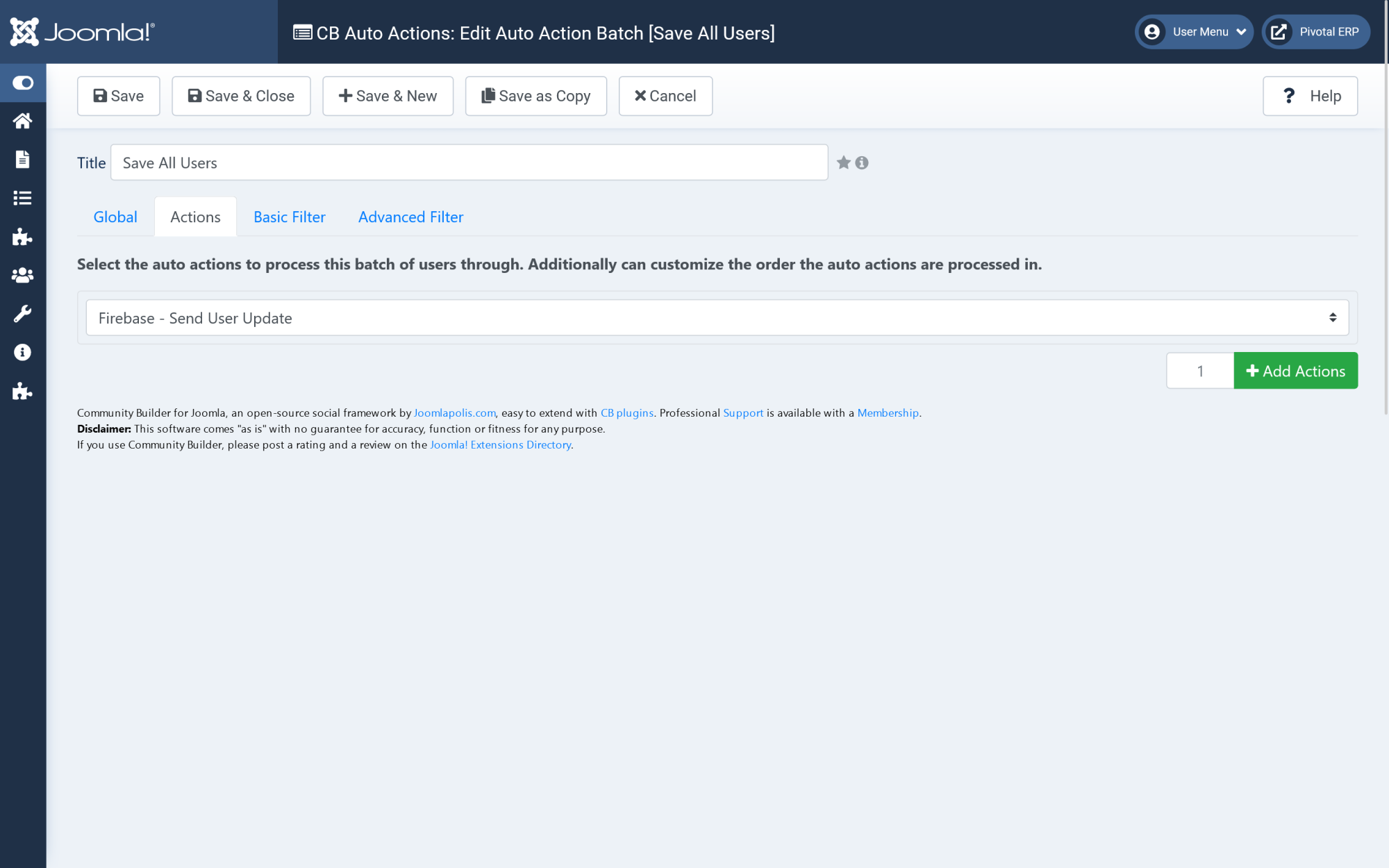1389x868 pixels.
Task: Open the Advanced Filter tab
Action: pyautogui.click(x=410, y=217)
